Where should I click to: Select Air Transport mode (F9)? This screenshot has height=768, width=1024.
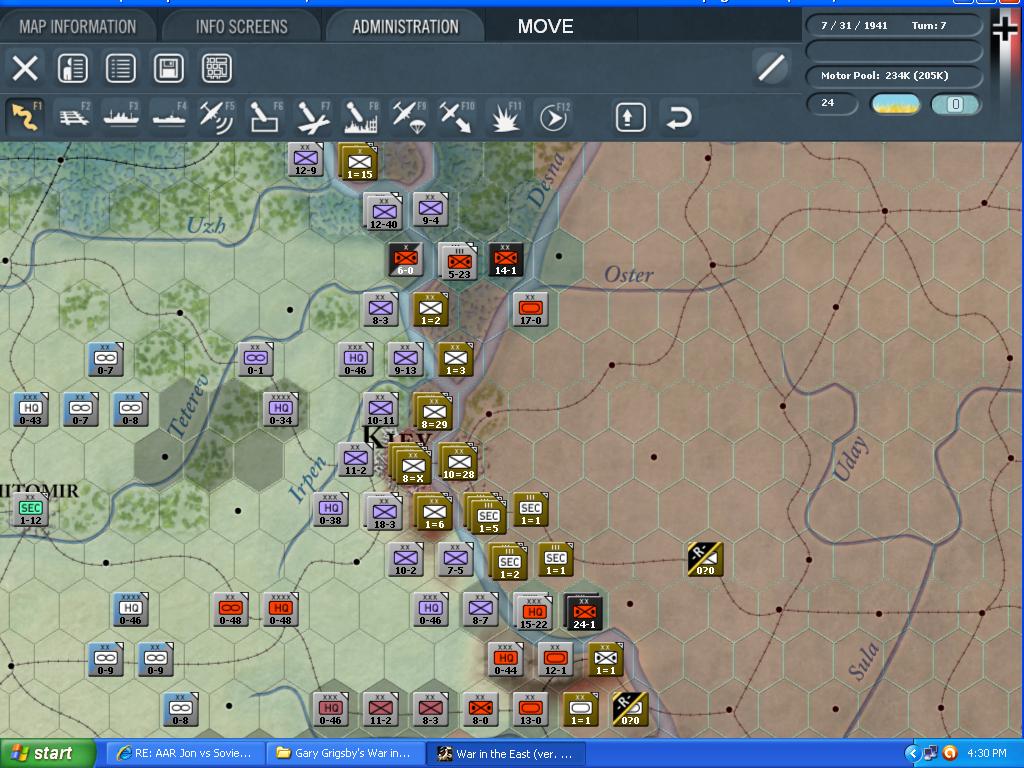tap(409, 117)
